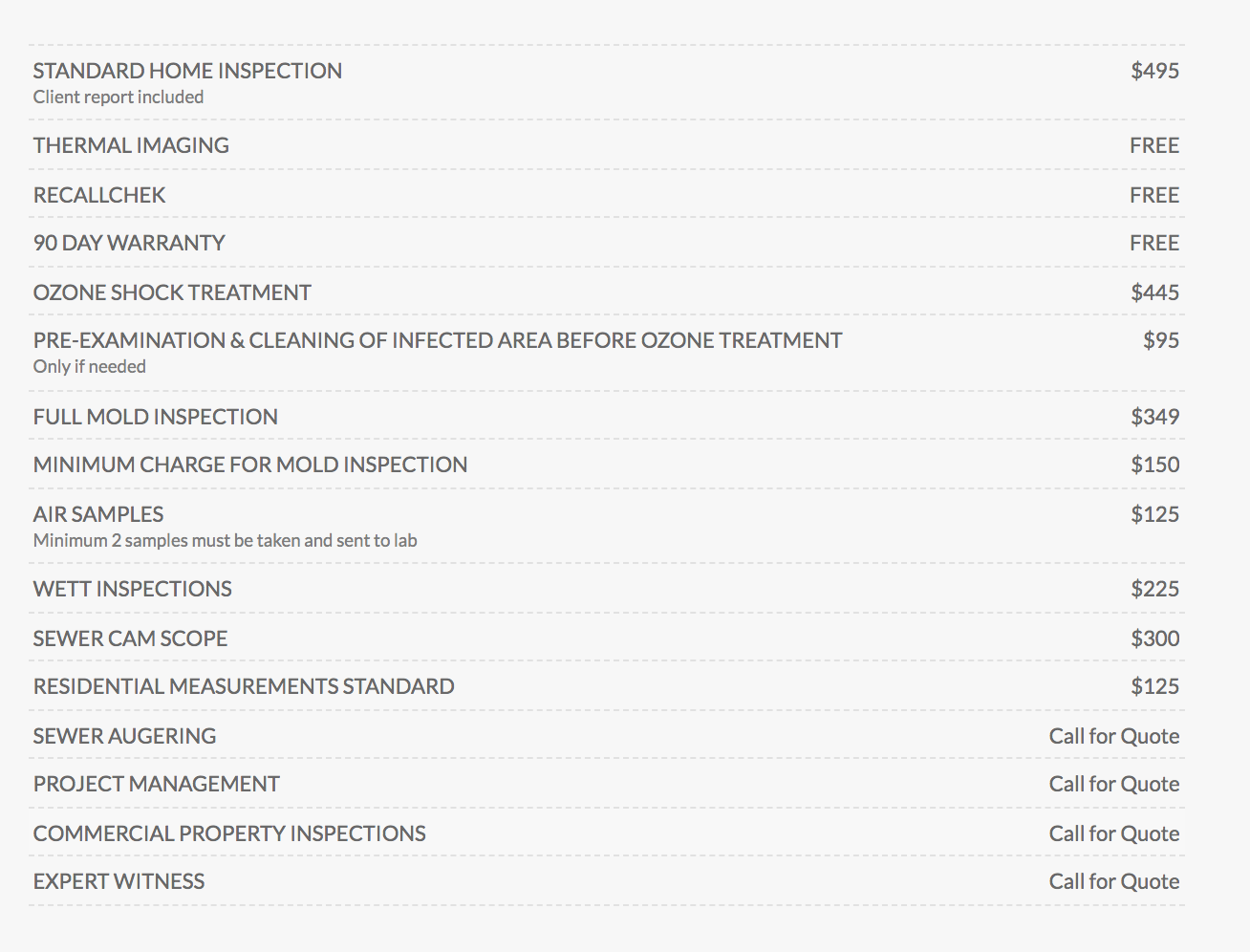Image resolution: width=1250 pixels, height=952 pixels.
Task: Click the Sewer Cam Scope title
Action: pyautogui.click(x=130, y=638)
